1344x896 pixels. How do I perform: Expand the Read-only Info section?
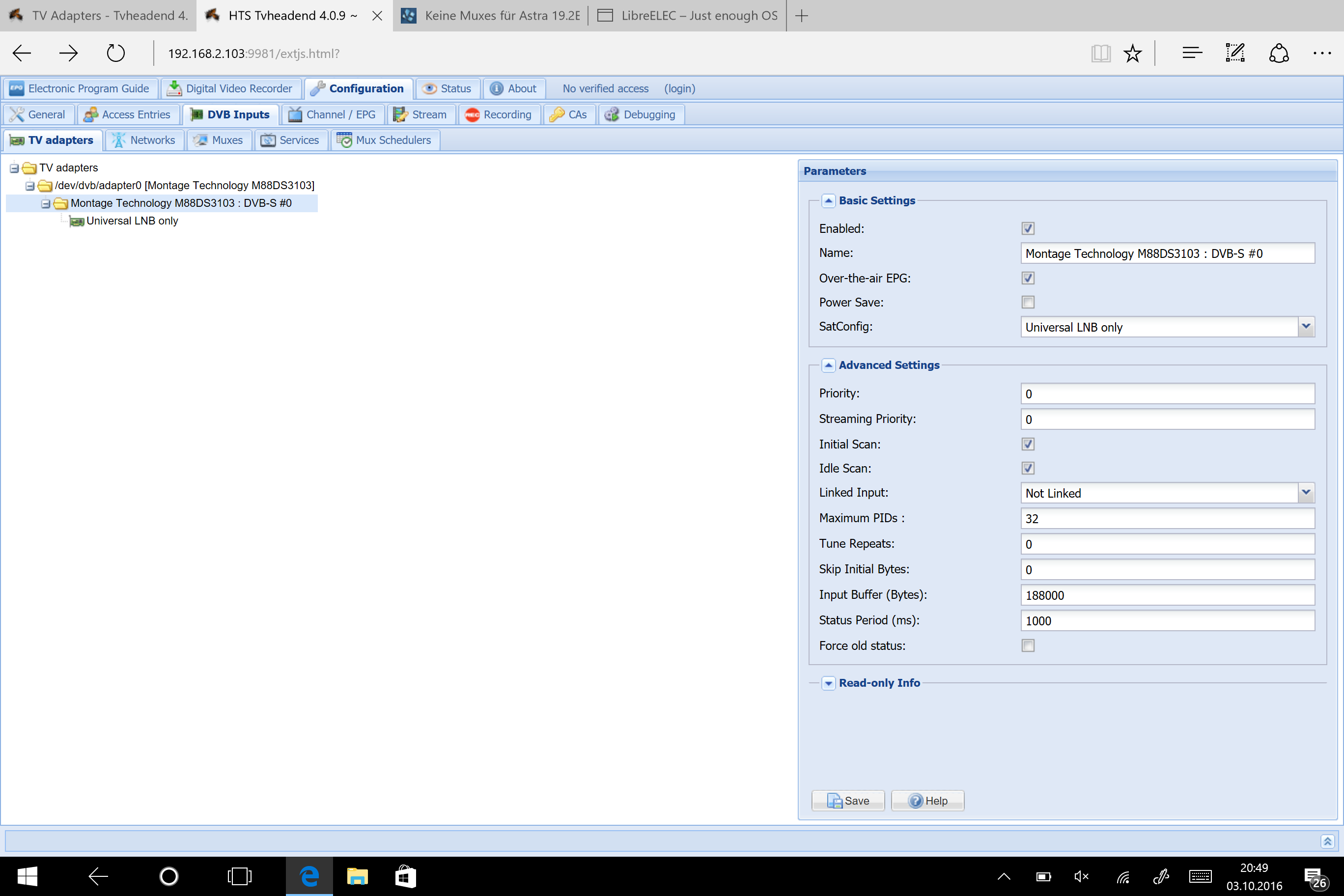828,683
